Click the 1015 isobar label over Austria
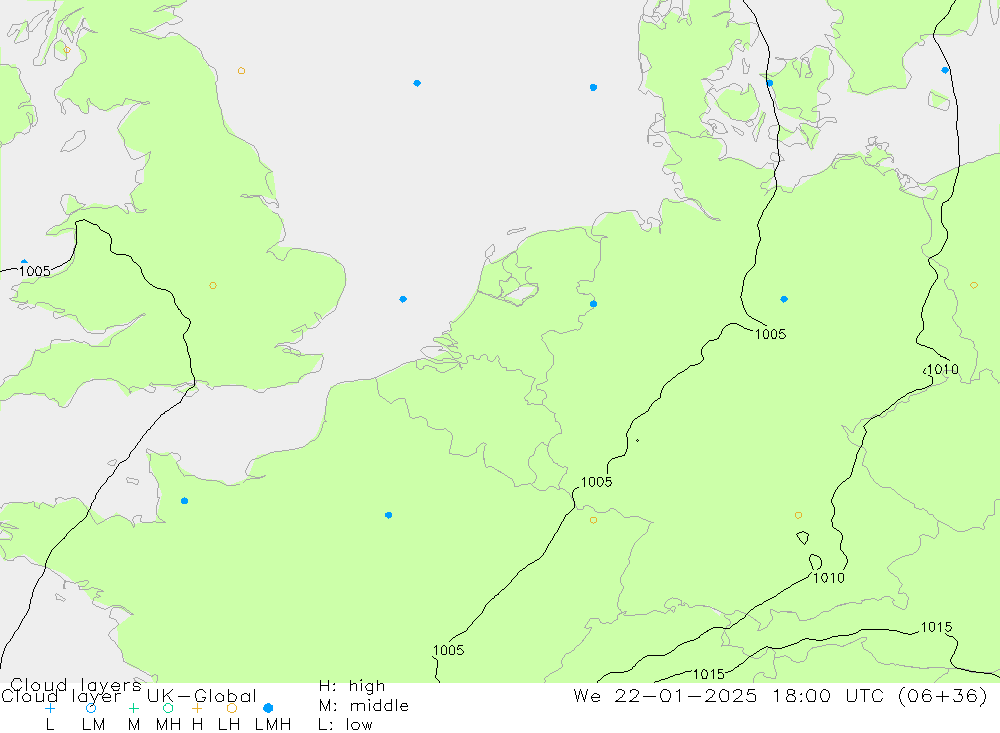 (936, 627)
